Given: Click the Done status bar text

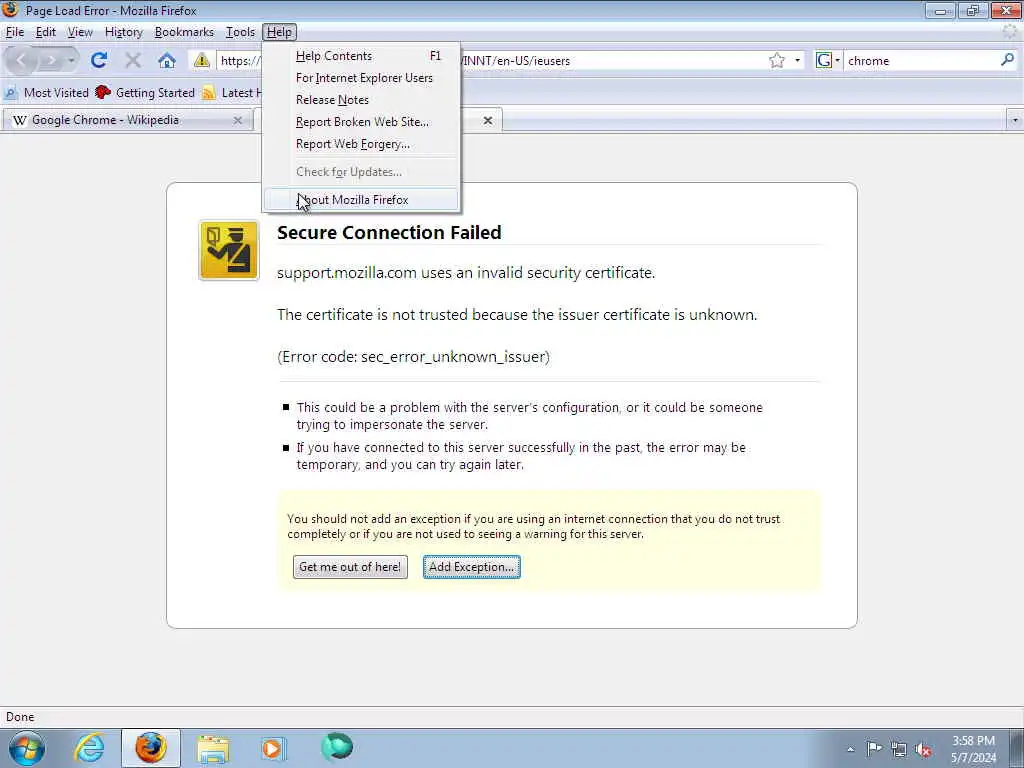Looking at the screenshot, I should 20,717.
